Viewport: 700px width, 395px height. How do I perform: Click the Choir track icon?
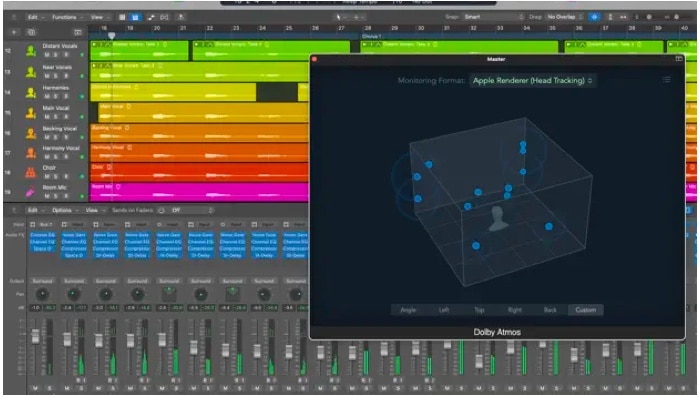coord(30,172)
